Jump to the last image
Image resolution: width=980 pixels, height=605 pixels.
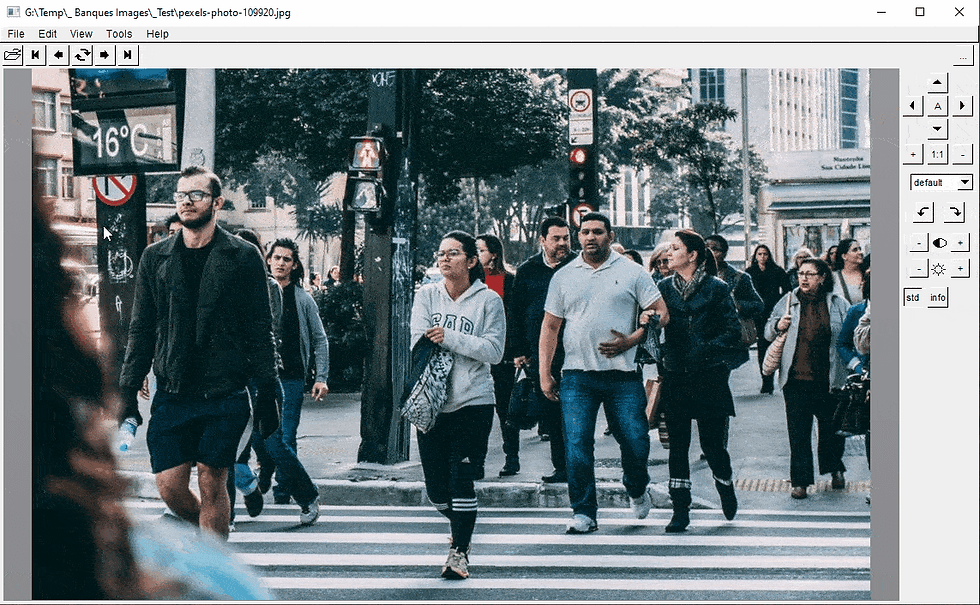(x=128, y=55)
